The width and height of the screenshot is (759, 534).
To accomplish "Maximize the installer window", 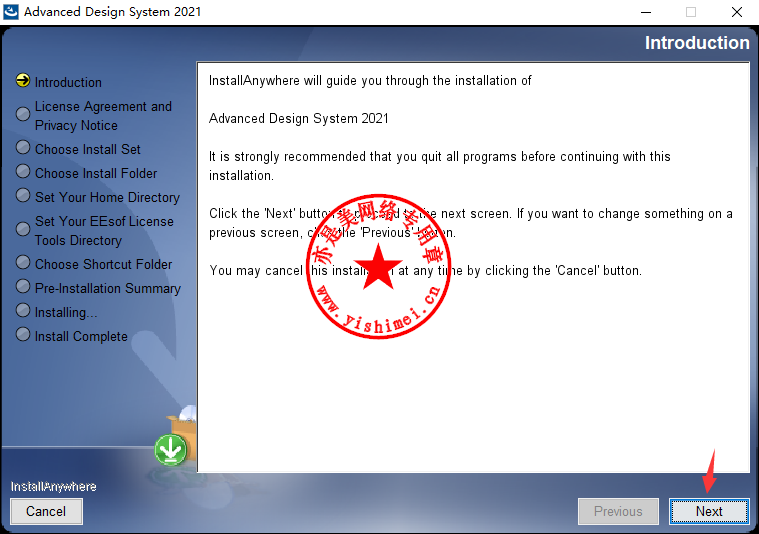I will click(690, 12).
